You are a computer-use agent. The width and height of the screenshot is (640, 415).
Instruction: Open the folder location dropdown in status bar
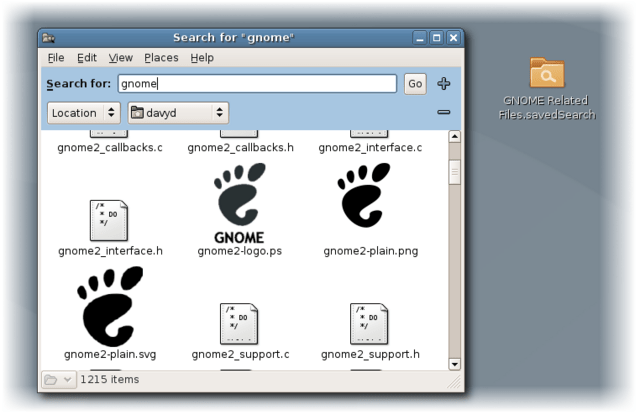(x=58, y=380)
